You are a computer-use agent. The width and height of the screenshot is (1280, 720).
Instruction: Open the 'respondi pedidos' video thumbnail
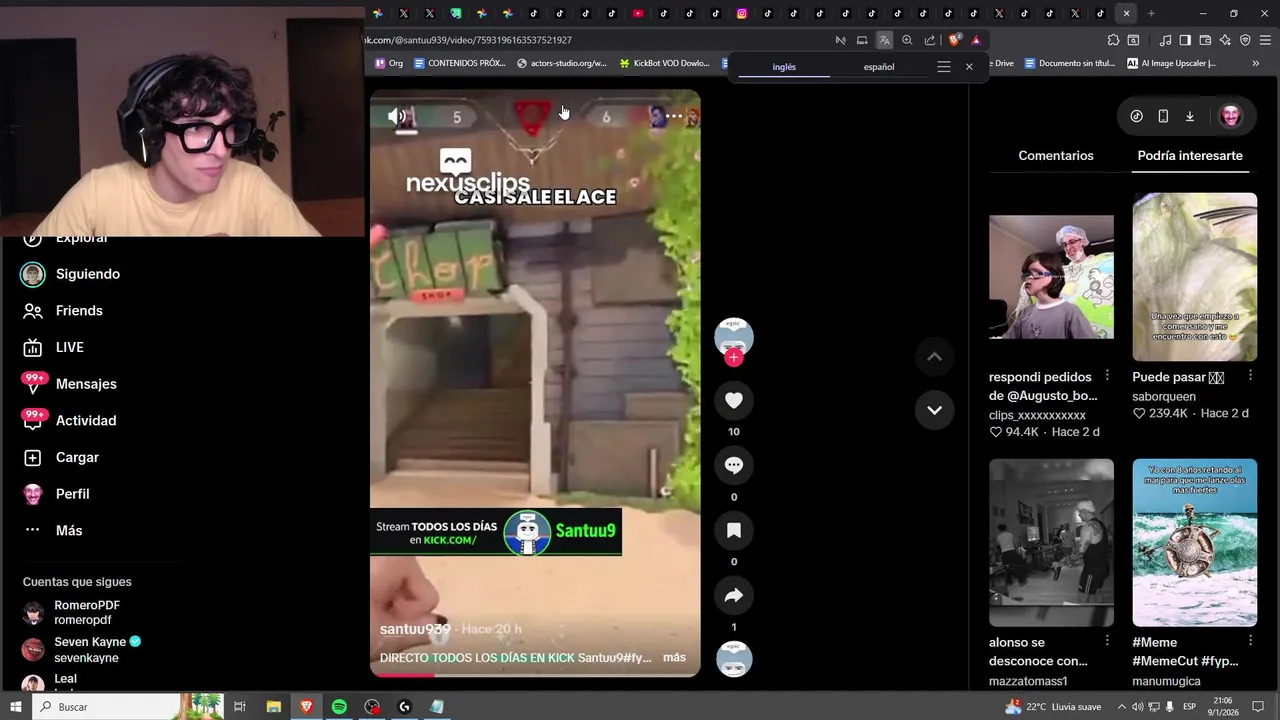[1051, 277]
